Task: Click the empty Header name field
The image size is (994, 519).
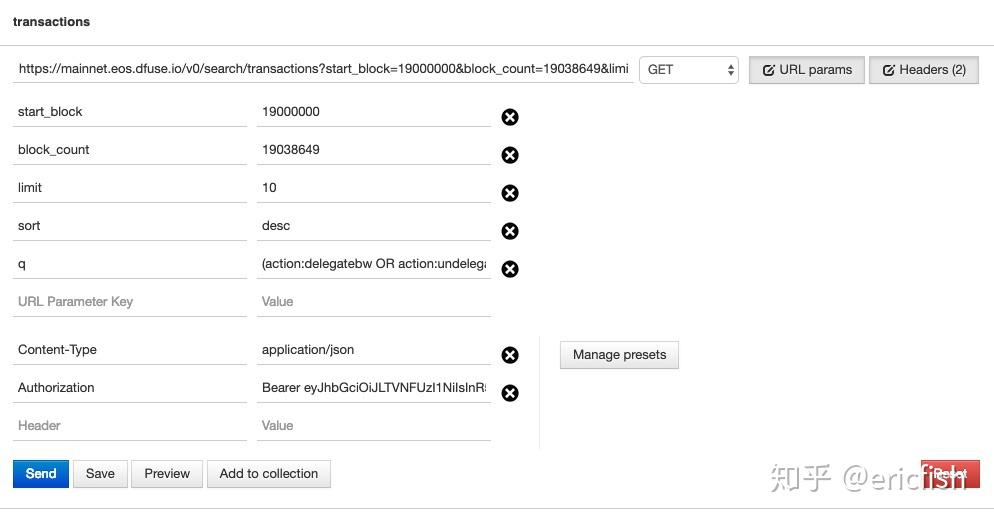Action: coord(130,426)
